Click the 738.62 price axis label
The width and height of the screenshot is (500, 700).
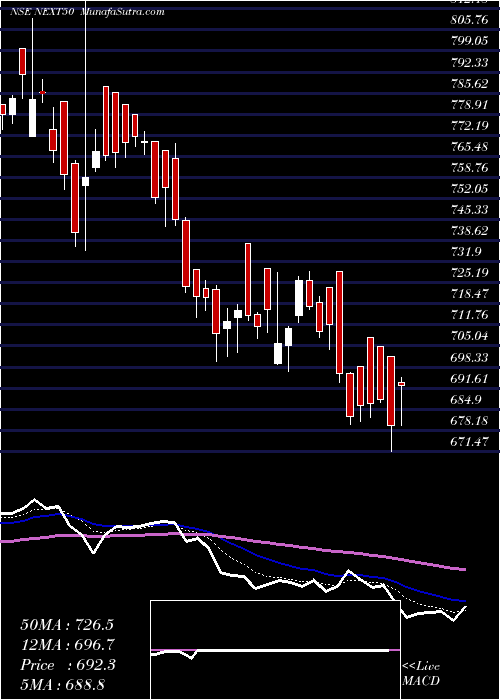tap(468, 231)
